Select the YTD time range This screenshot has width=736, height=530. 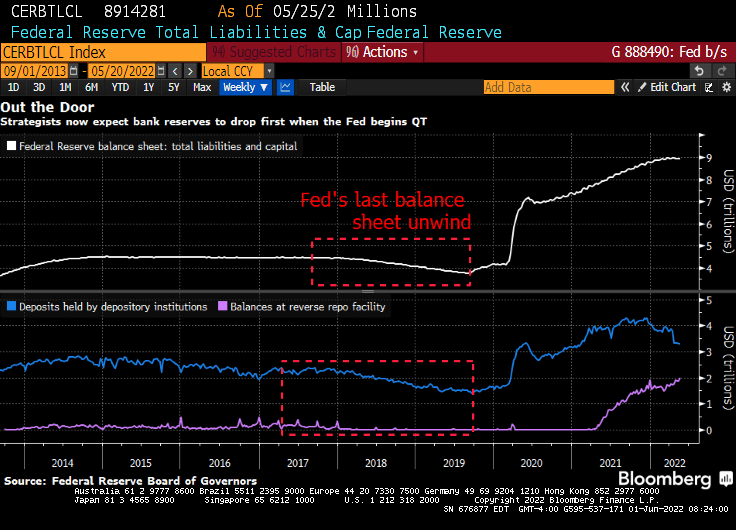pyautogui.click(x=120, y=87)
